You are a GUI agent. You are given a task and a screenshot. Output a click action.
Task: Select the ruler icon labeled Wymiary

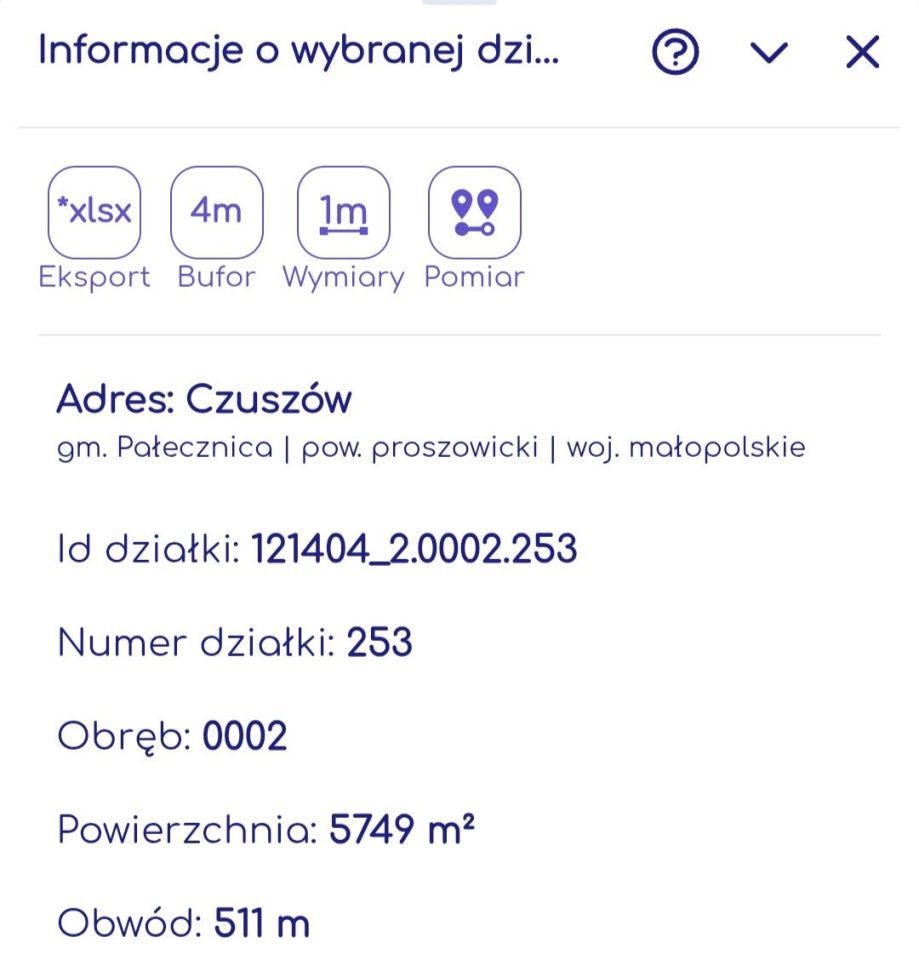click(343, 210)
